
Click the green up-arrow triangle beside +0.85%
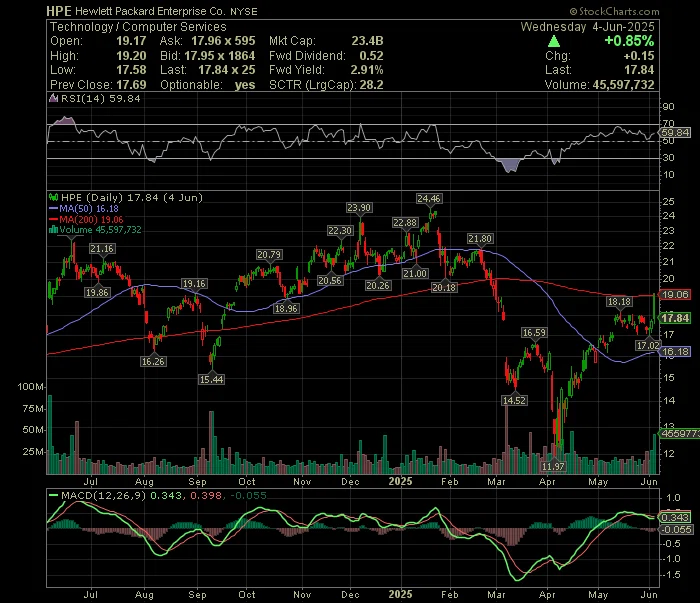click(554, 42)
